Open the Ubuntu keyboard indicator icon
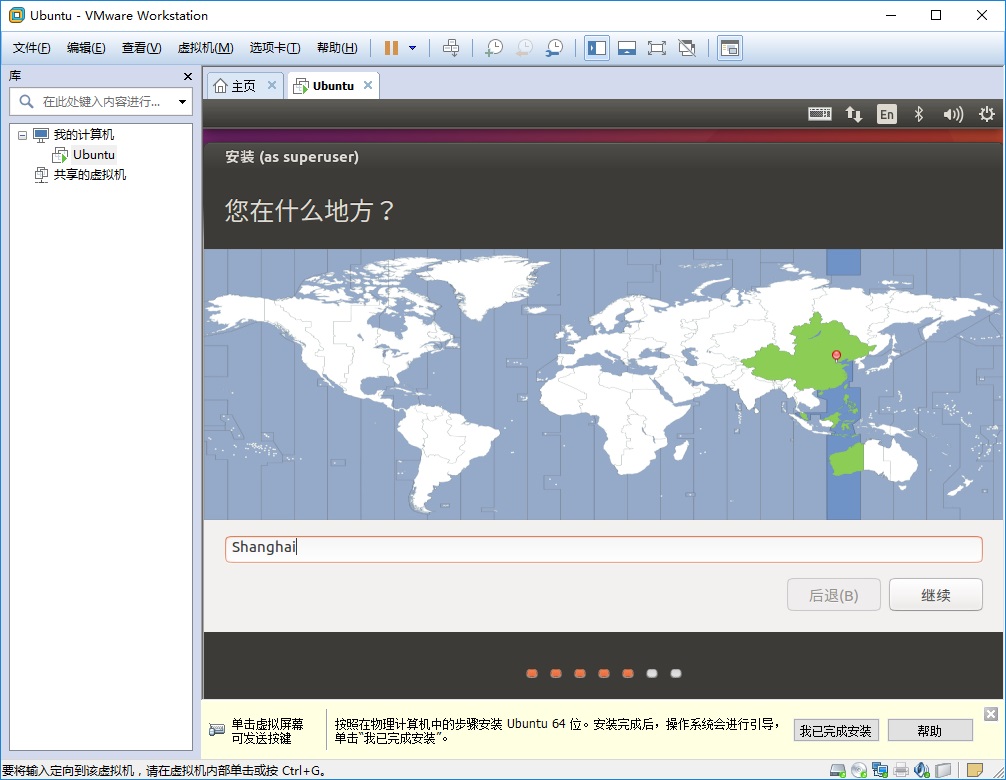The width and height of the screenshot is (1006, 780). (819, 114)
